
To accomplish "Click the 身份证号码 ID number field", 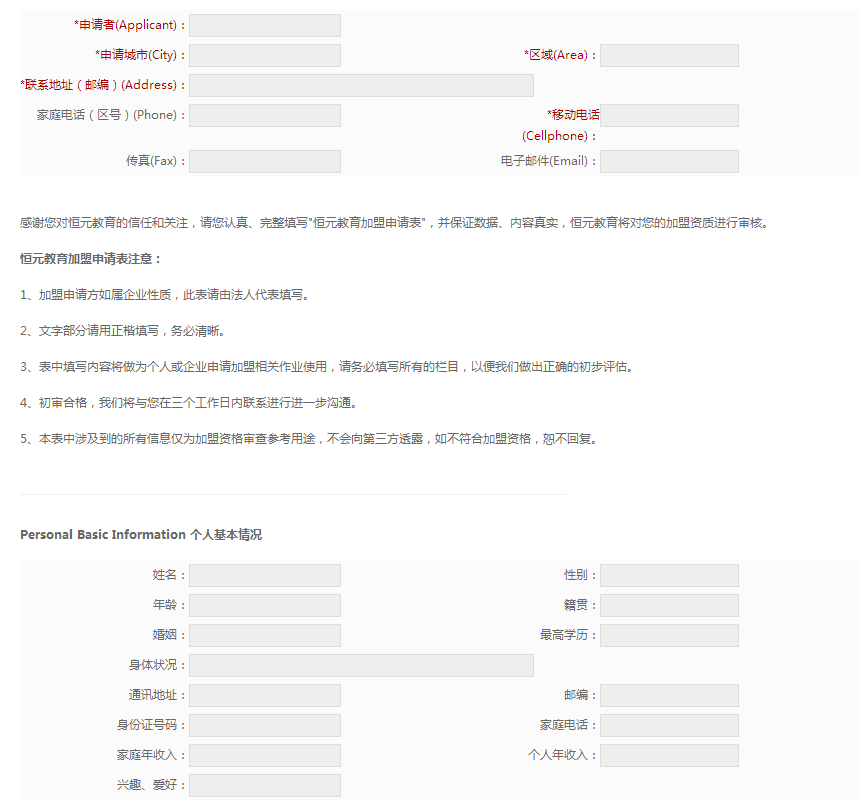I will coord(264,725).
